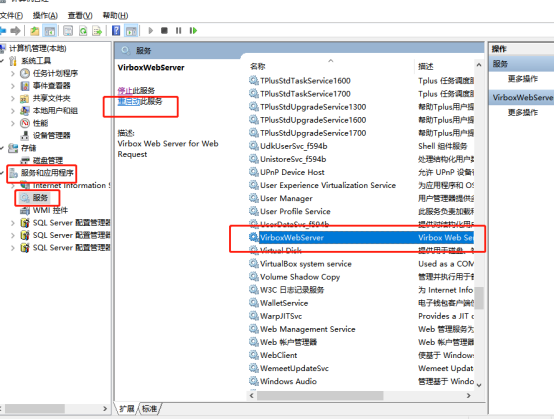The height and width of the screenshot is (419, 554).
Task: Click the start service play icon
Action: coord(151,31)
